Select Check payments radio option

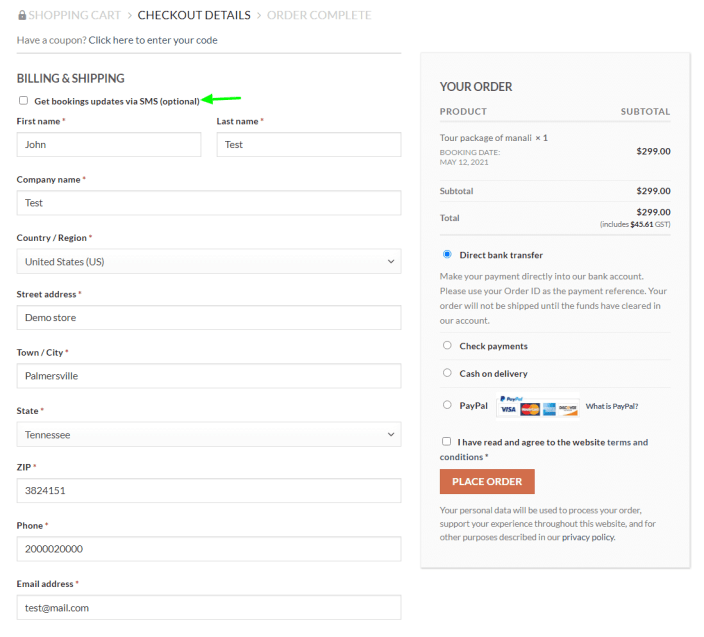pos(447,345)
